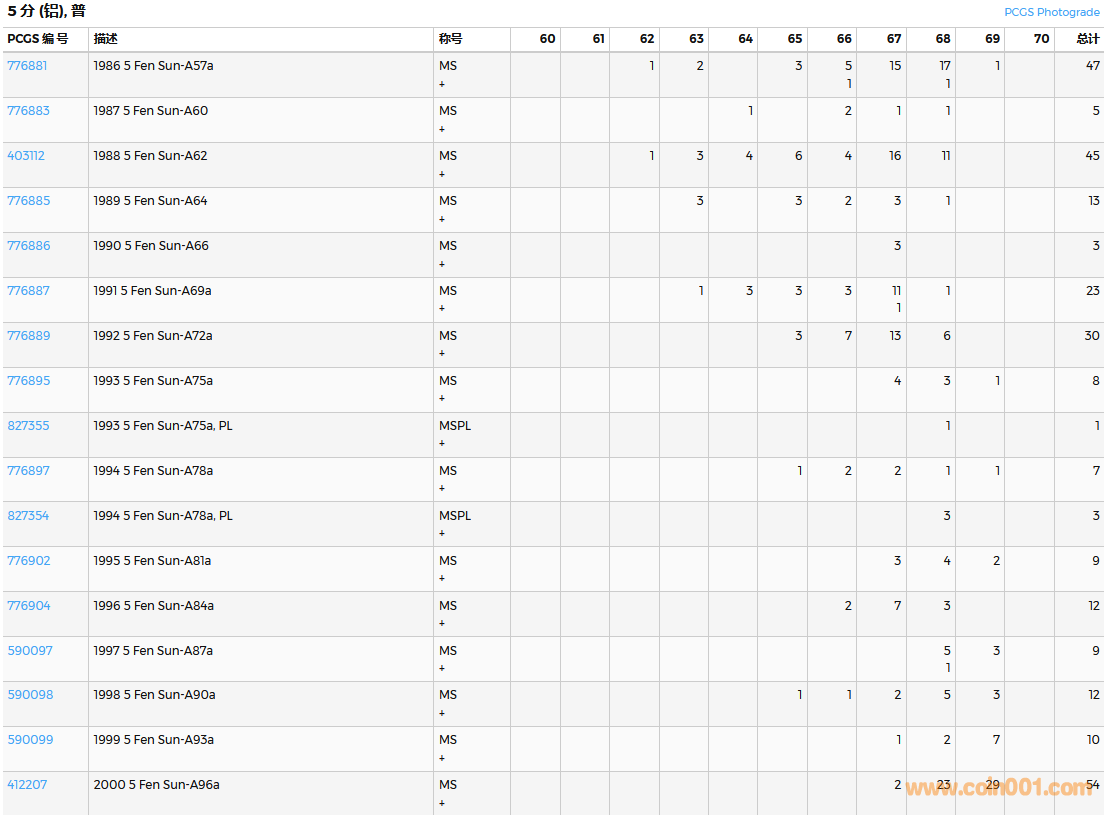
Task: Open PCGS number 776881 link
Action: coord(27,66)
